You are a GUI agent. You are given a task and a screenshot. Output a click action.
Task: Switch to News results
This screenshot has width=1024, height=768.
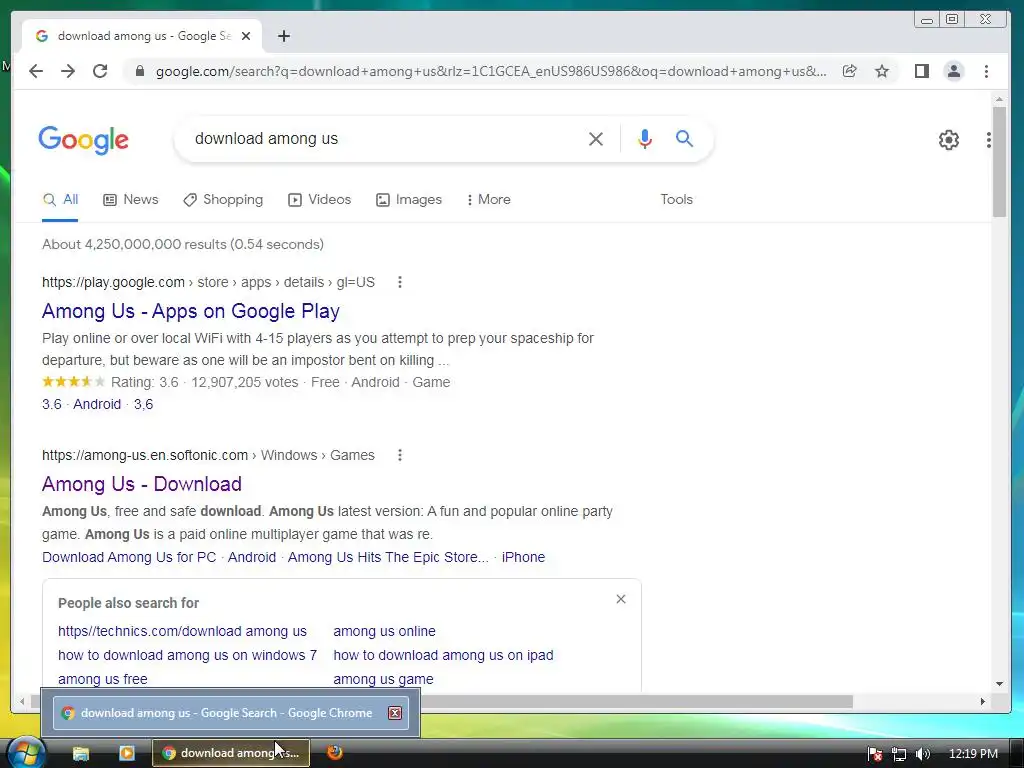(131, 200)
